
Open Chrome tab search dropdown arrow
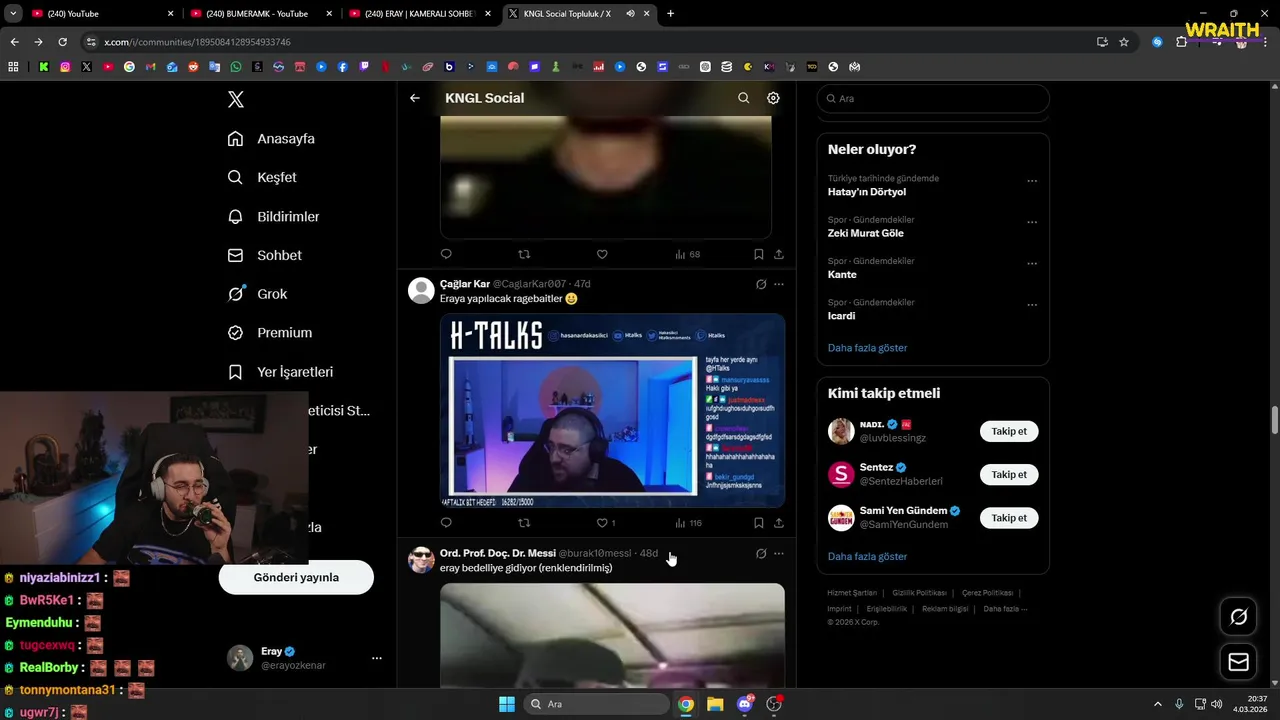pyautogui.click(x=13, y=14)
